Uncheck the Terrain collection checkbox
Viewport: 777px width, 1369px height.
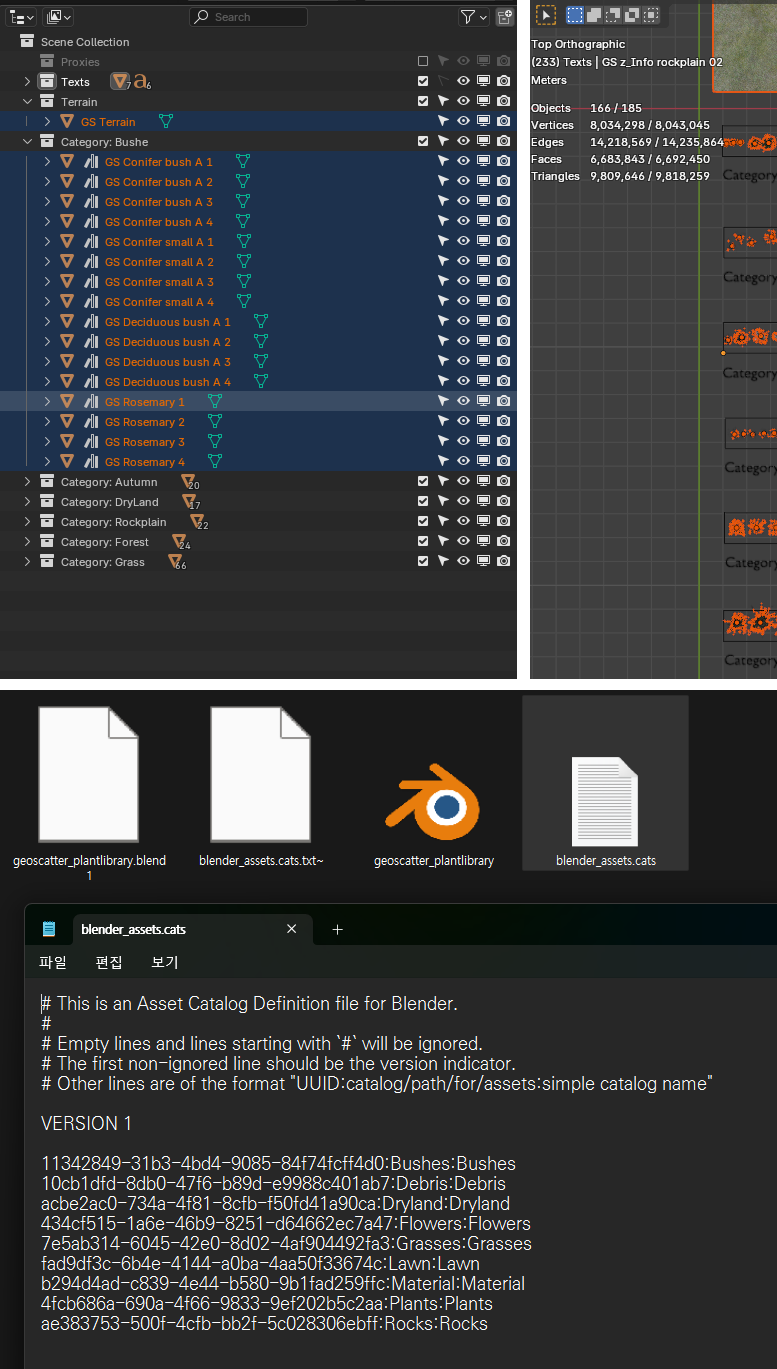[423, 102]
